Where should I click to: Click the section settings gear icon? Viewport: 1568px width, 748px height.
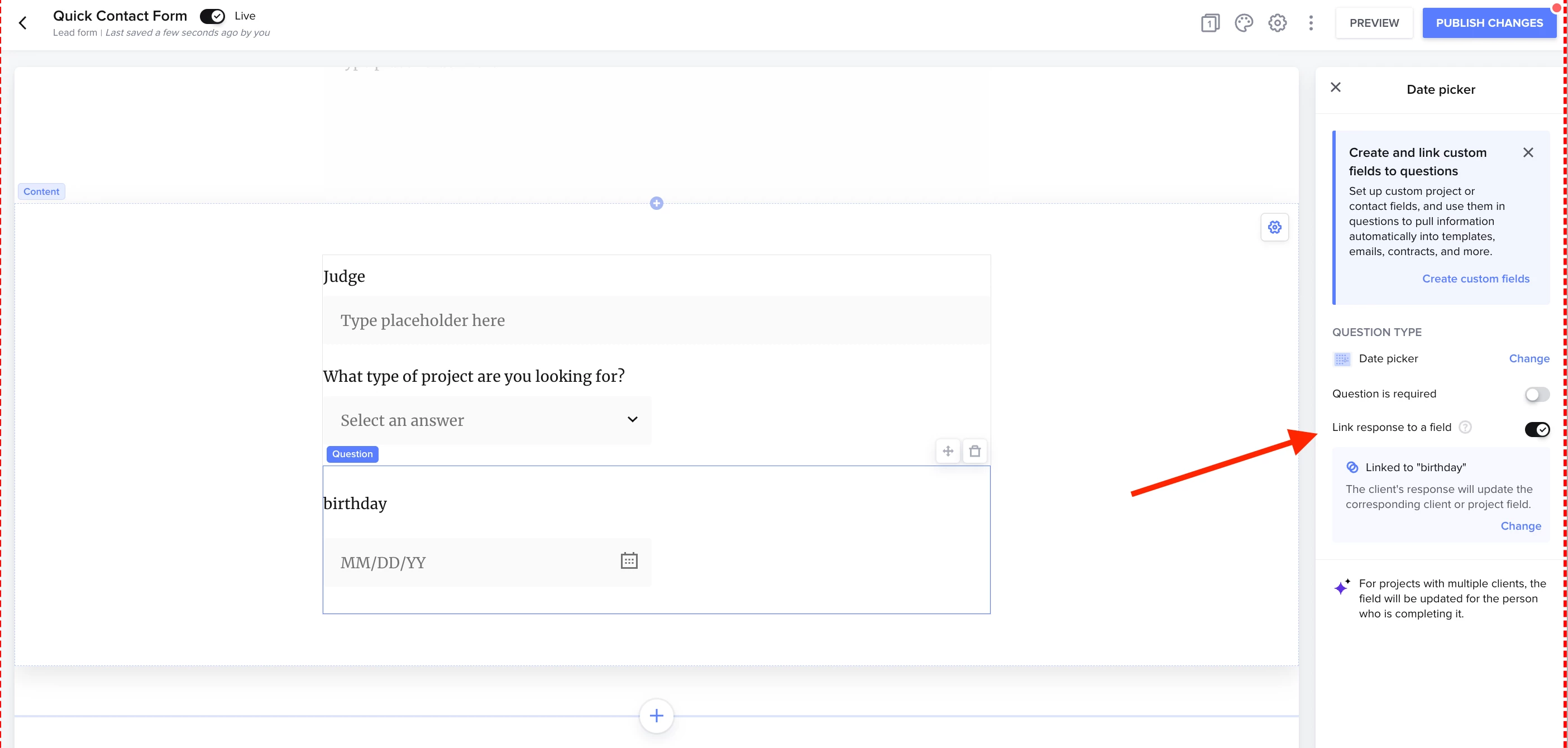[x=1274, y=228]
